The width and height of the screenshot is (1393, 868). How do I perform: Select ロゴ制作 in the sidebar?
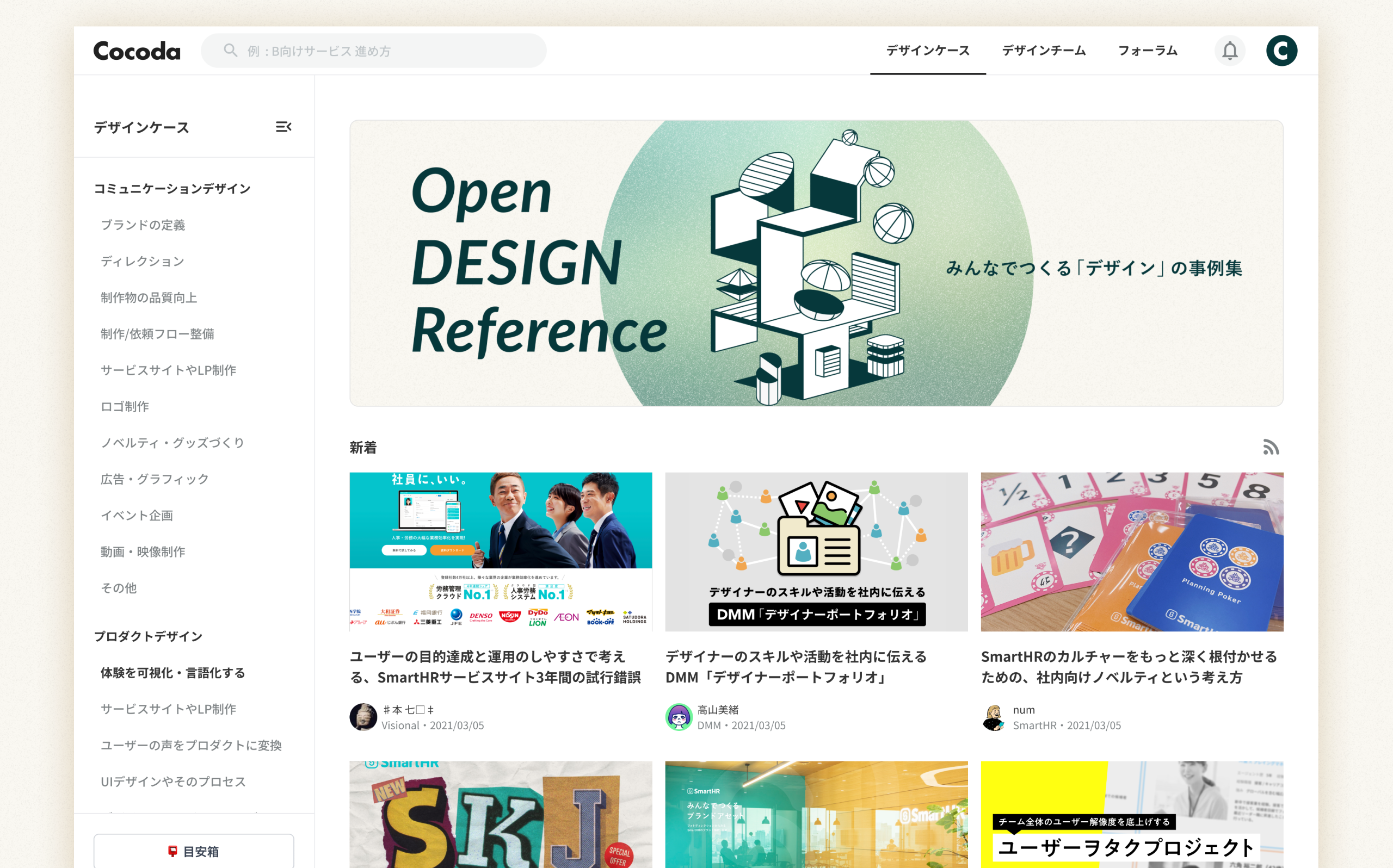click(x=125, y=406)
